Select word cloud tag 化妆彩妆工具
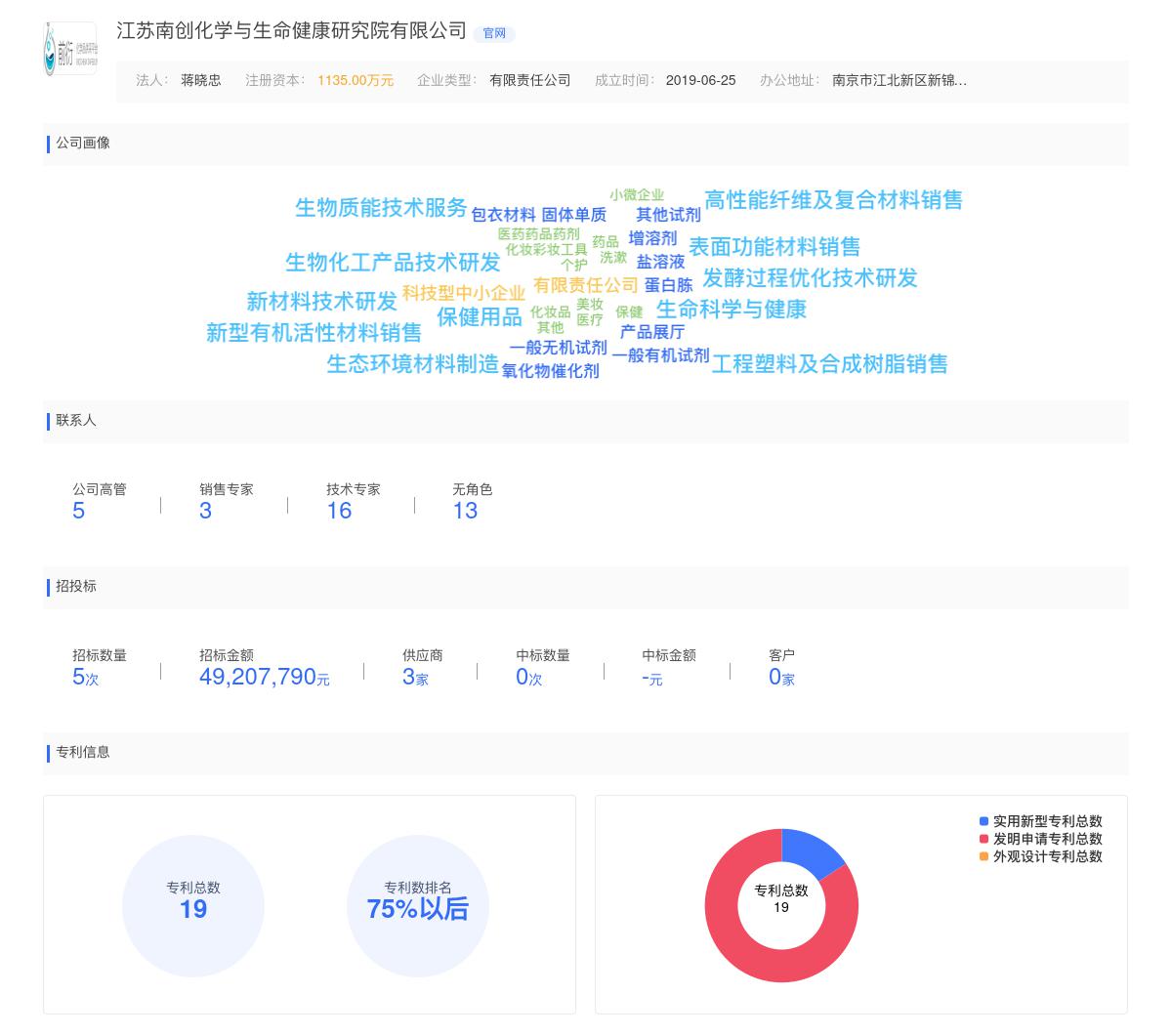The height and width of the screenshot is (1036, 1172). tap(546, 250)
